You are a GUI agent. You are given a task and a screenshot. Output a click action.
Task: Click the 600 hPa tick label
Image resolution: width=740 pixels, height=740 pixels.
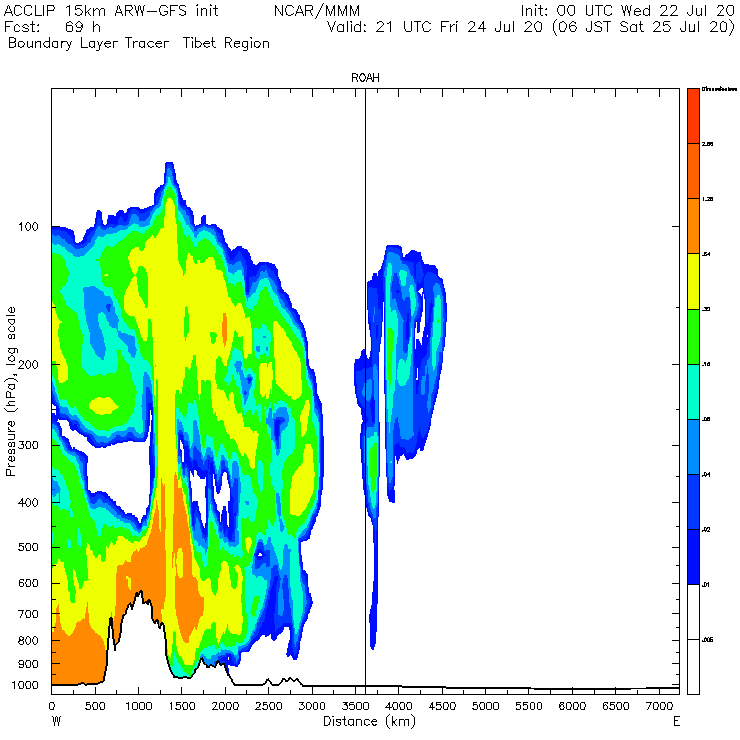pos(28,584)
